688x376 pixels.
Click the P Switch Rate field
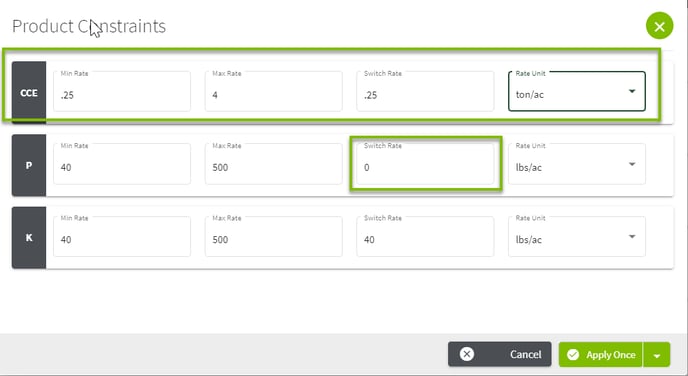pyautogui.click(x=425, y=164)
